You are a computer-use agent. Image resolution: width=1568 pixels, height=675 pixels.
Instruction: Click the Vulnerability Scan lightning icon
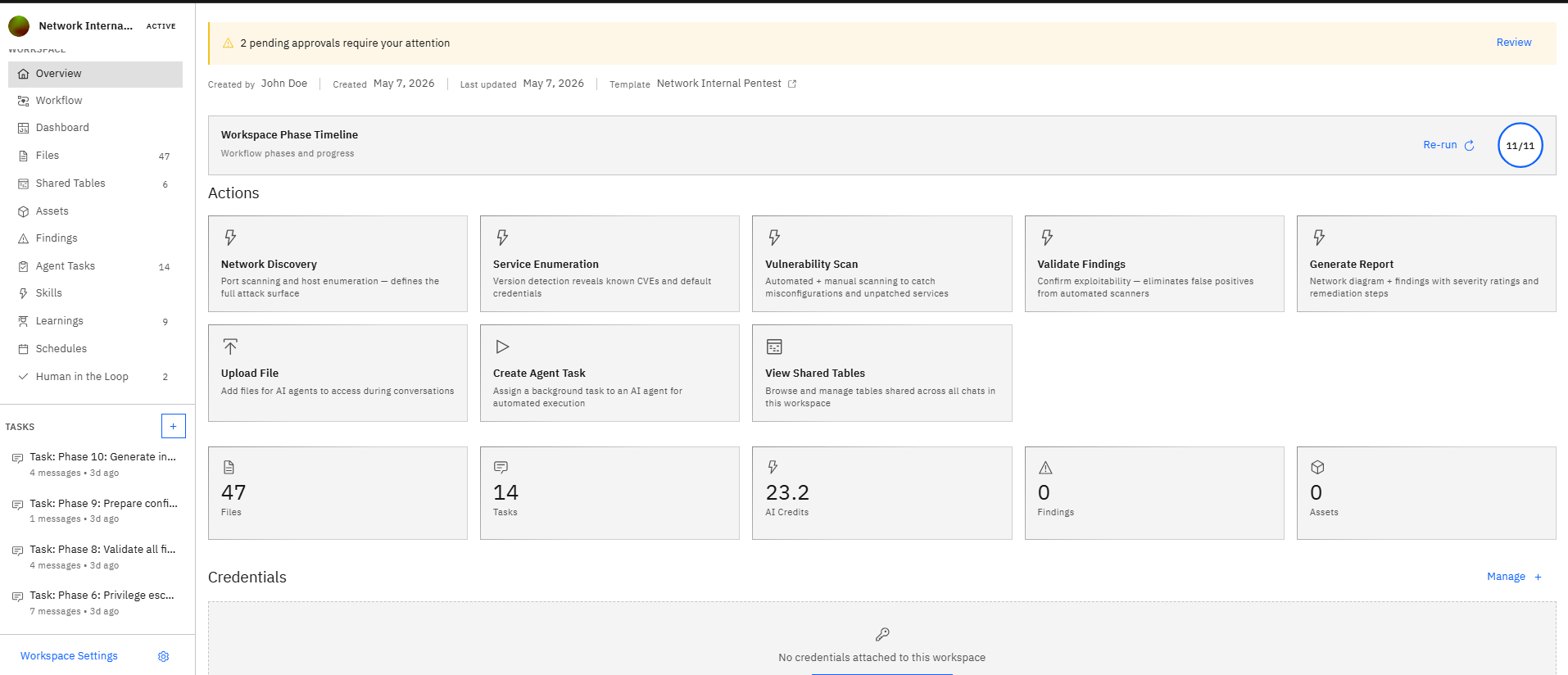point(774,238)
